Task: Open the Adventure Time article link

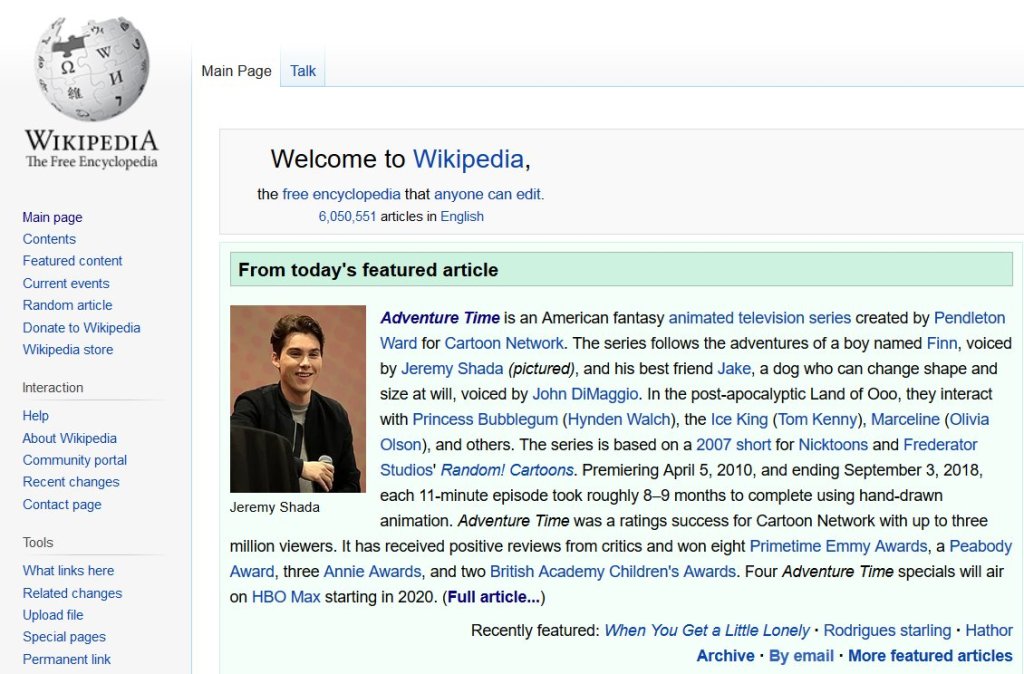Action: click(439, 318)
